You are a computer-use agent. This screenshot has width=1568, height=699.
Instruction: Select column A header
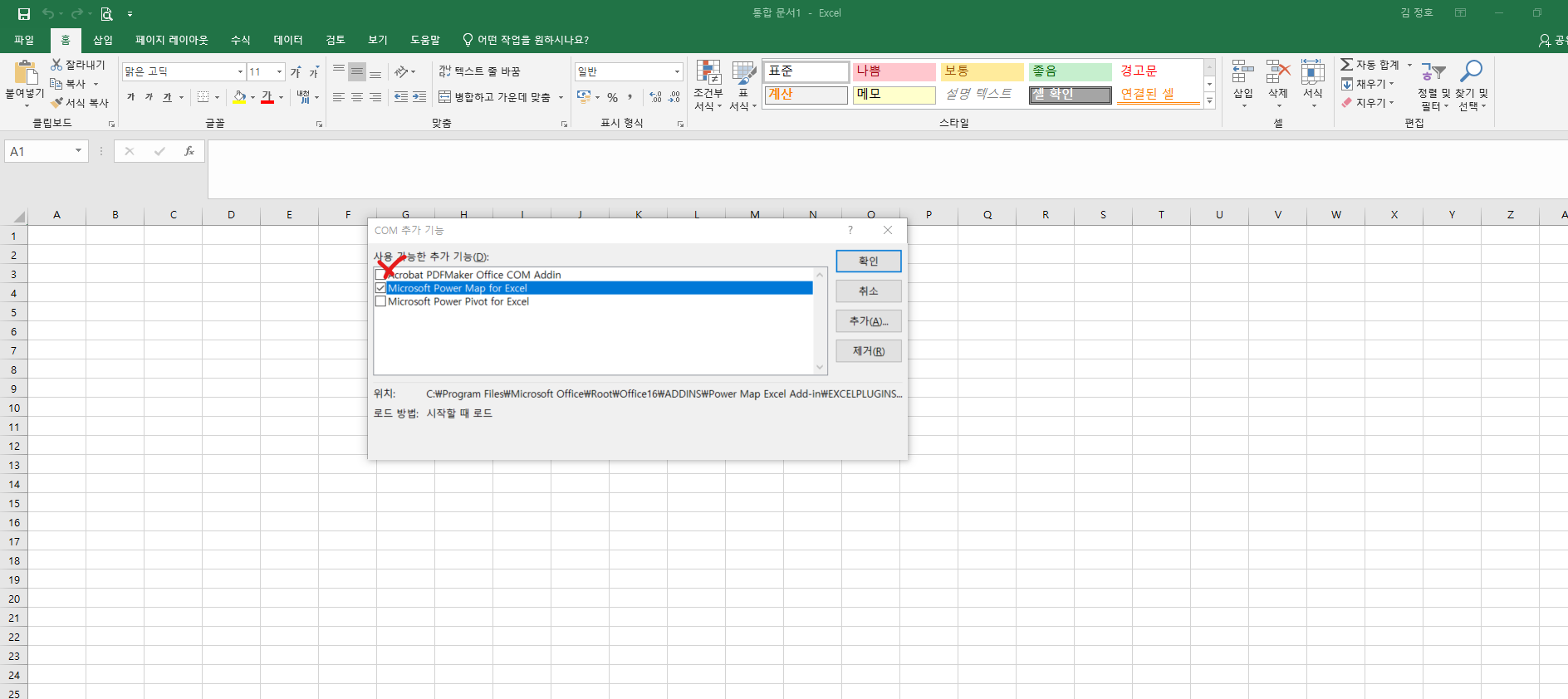[56, 215]
